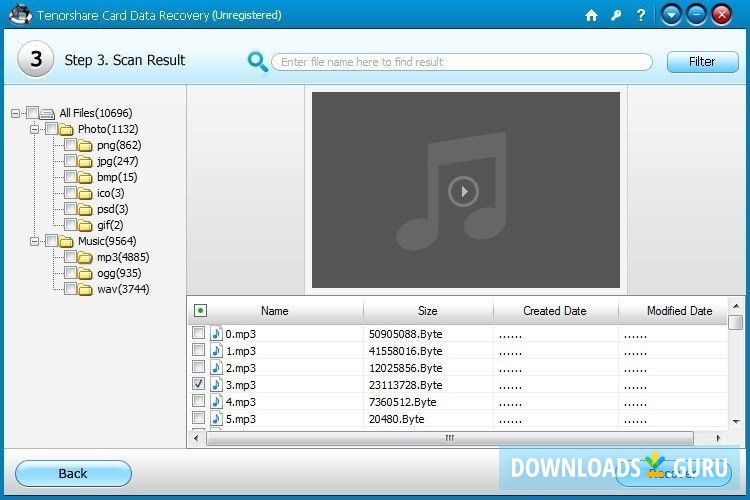
Task: Click the Music folder icon
Action: click(x=66, y=242)
